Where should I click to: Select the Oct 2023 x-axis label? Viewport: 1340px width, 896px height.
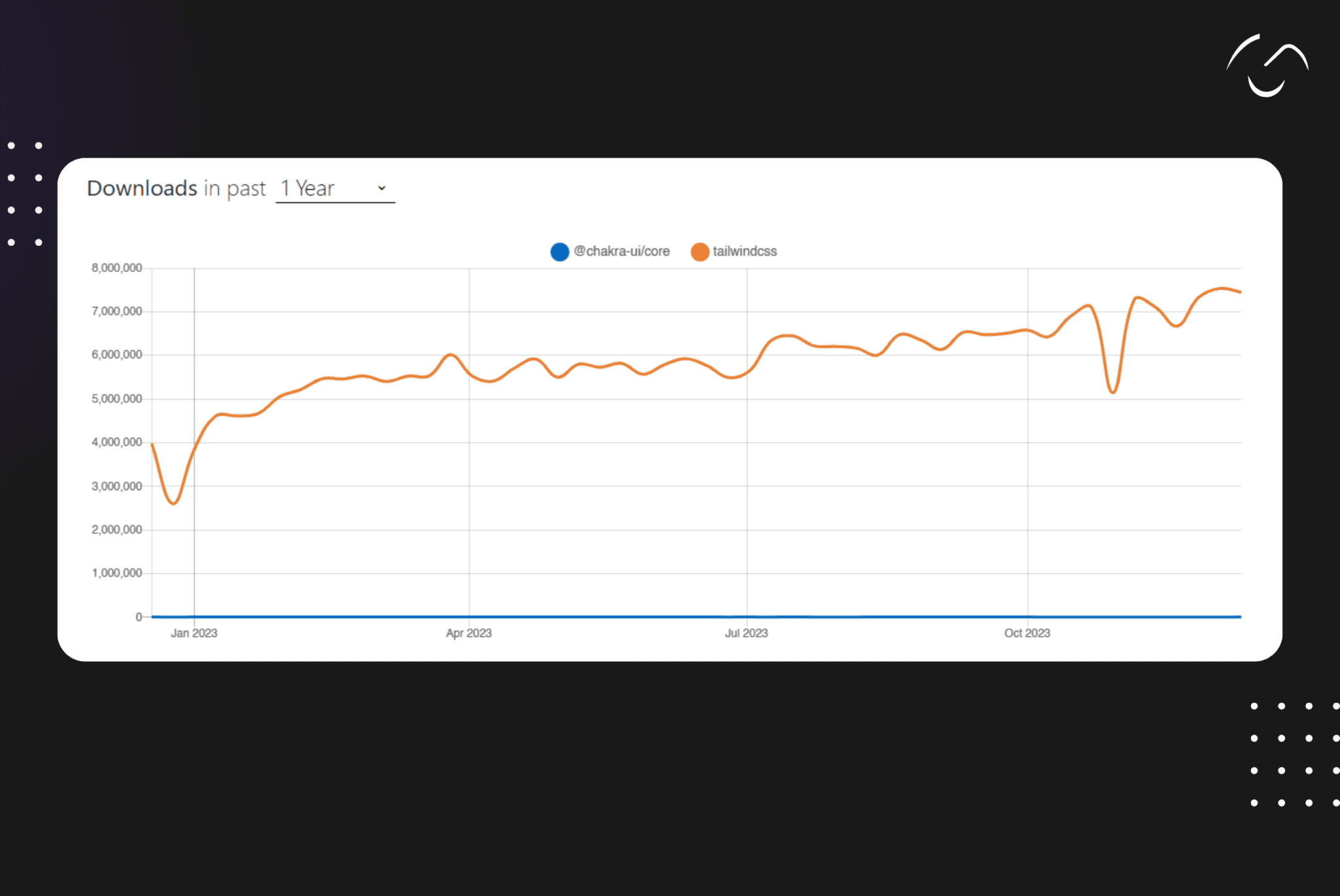click(1027, 633)
